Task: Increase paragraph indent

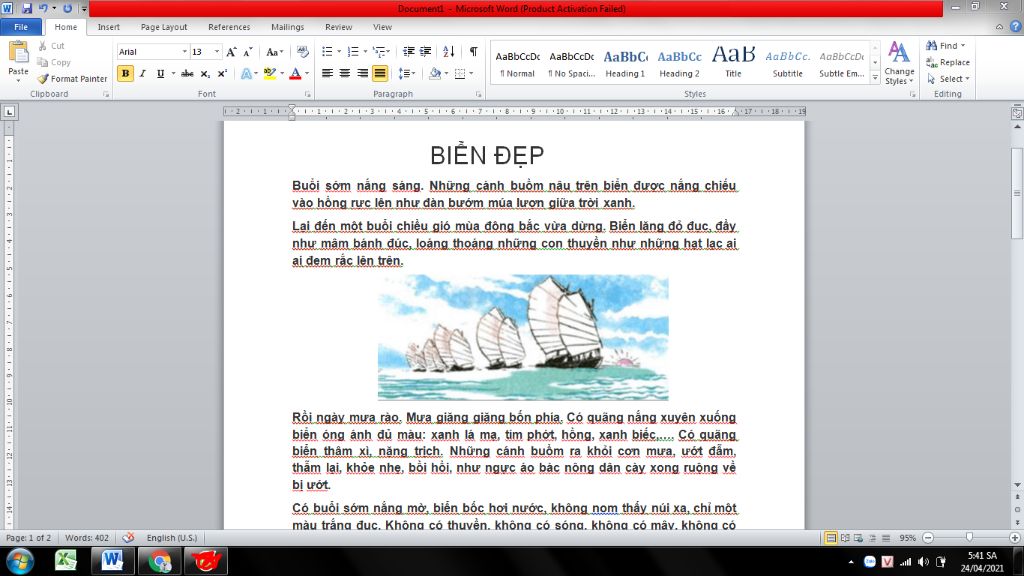Action: click(x=426, y=52)
